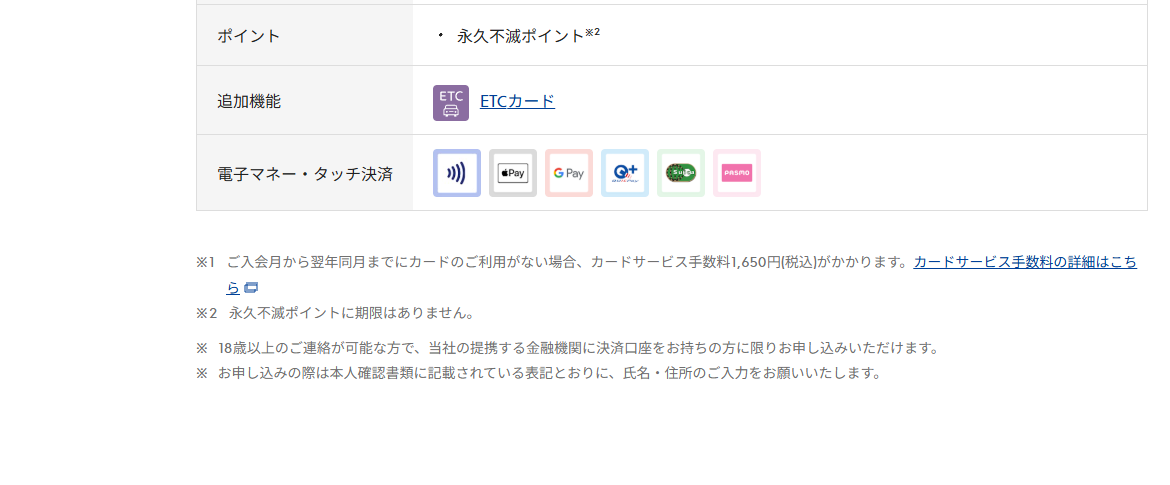Click the PASMO icon
This screenshot has height=485, width=1170.
tap(736, 173)
